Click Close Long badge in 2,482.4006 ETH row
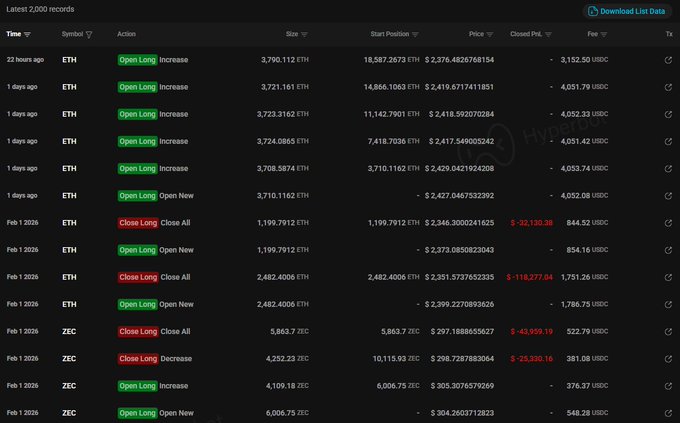680x423 pixels. coord(138,277)
